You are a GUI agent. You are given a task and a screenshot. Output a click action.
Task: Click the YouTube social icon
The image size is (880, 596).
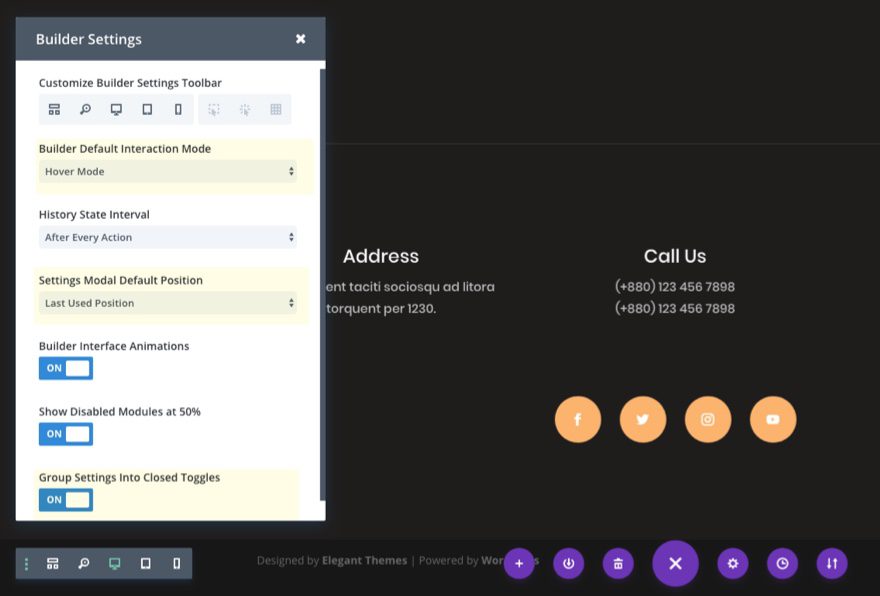tap(773, 419)
